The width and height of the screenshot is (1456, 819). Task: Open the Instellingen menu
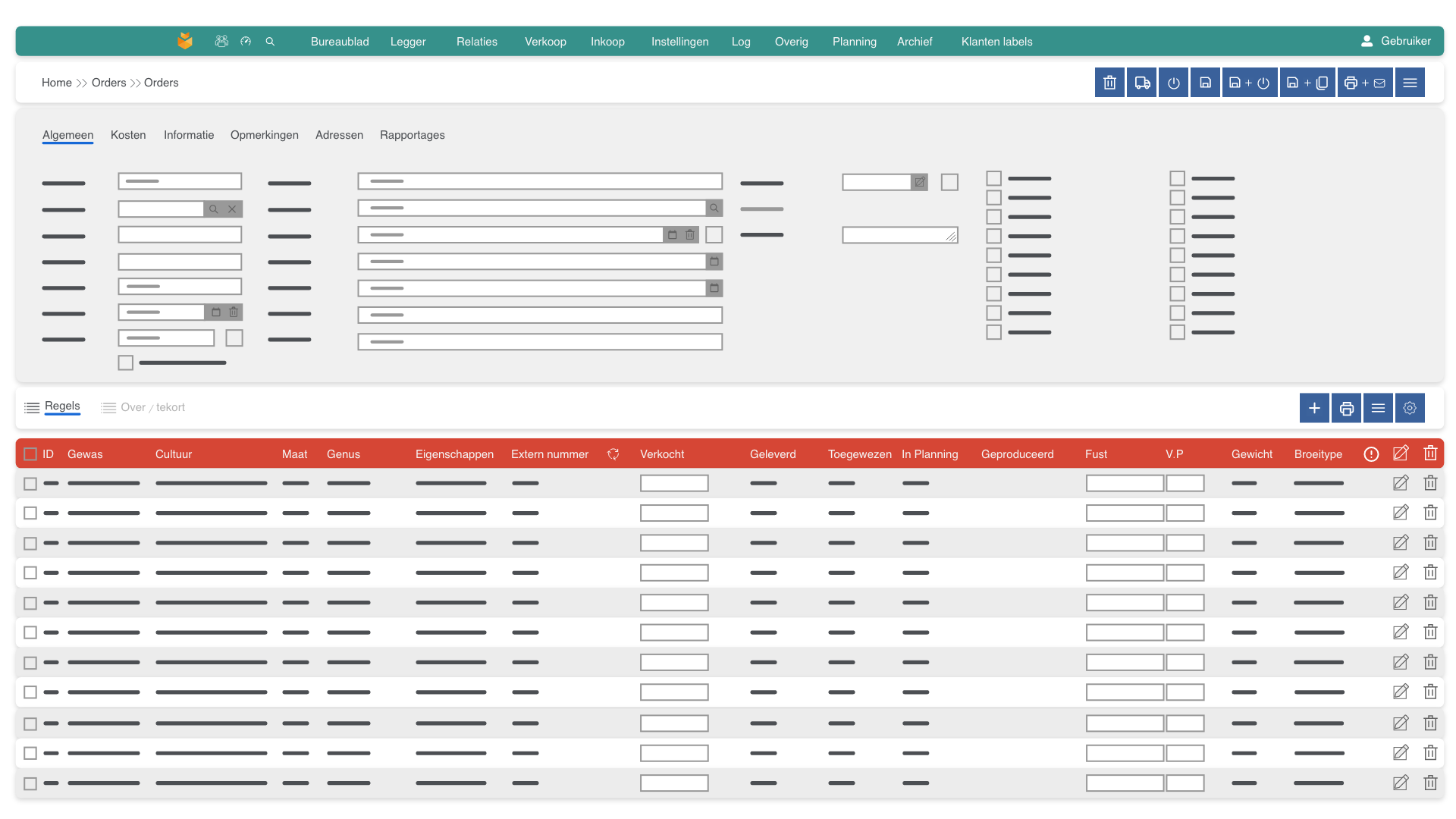coord(679,42)
